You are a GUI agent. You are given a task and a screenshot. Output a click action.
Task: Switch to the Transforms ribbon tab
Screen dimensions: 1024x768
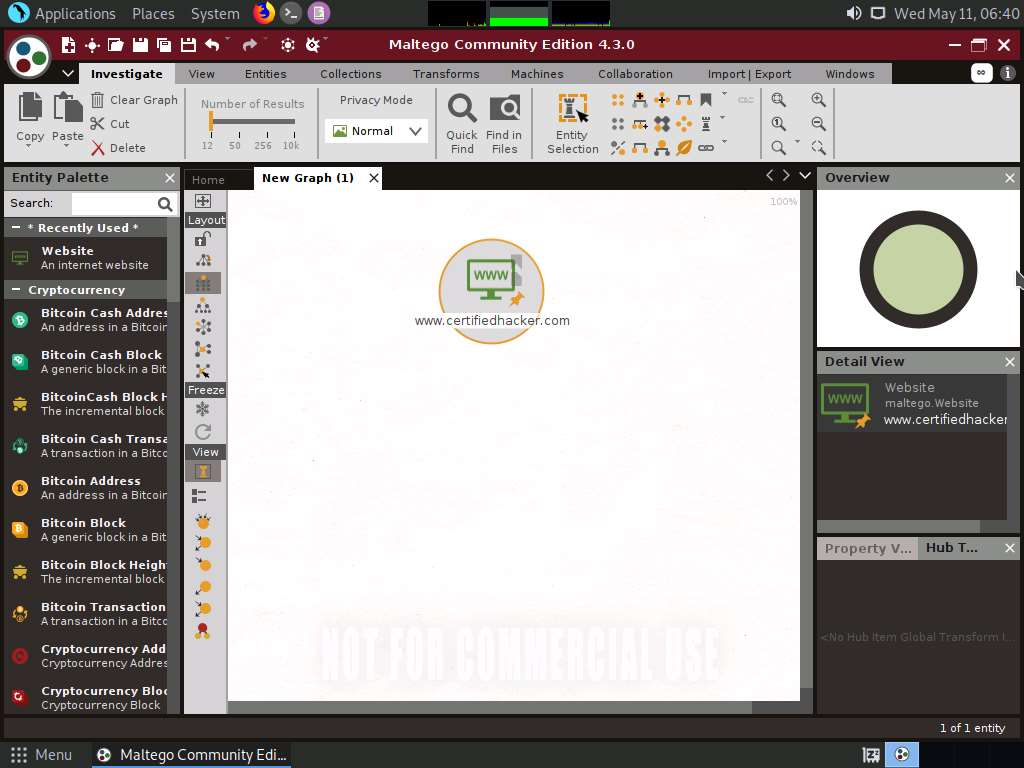tap(446, 74)
